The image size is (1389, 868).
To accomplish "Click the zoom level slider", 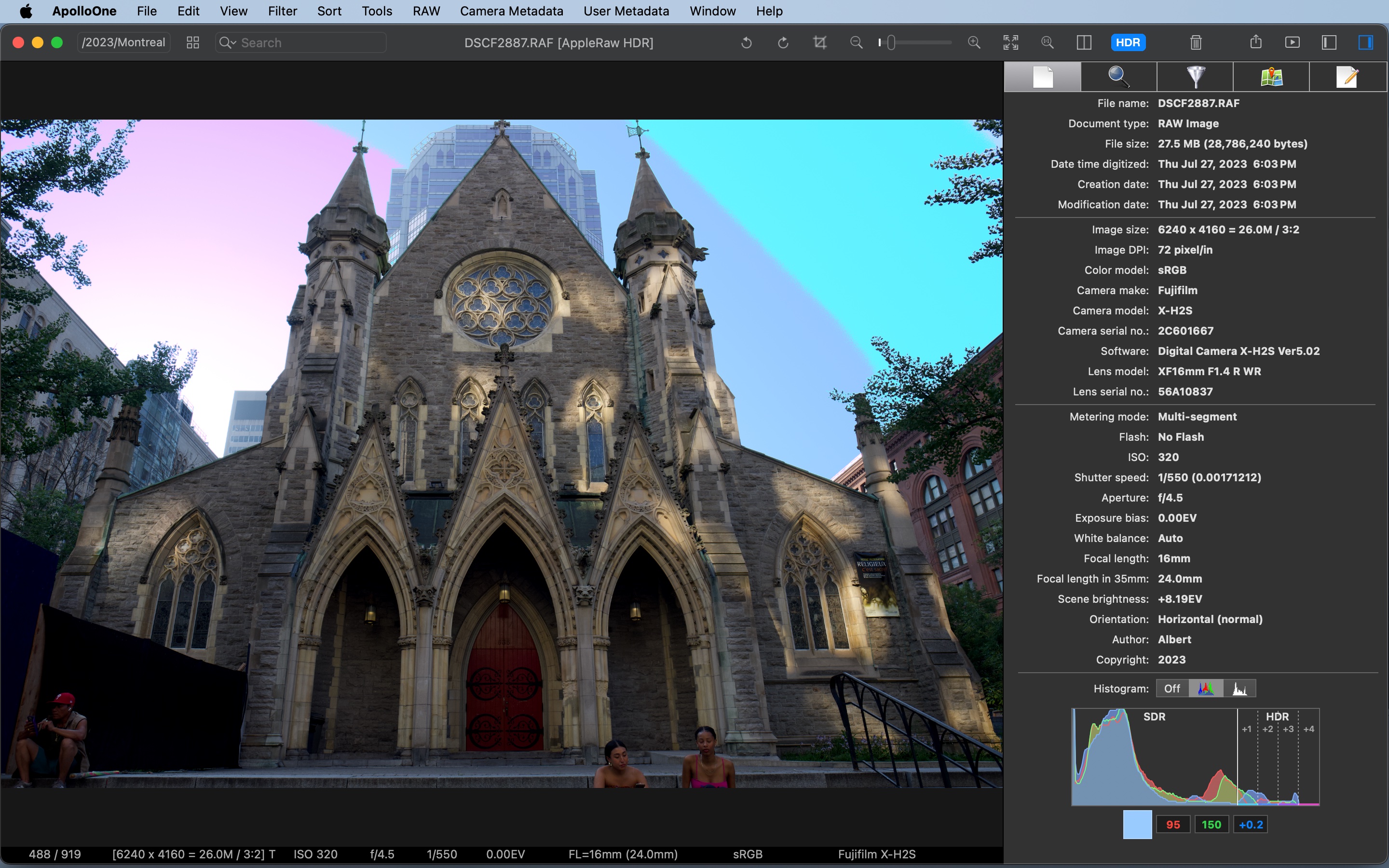I will [915, 42].
